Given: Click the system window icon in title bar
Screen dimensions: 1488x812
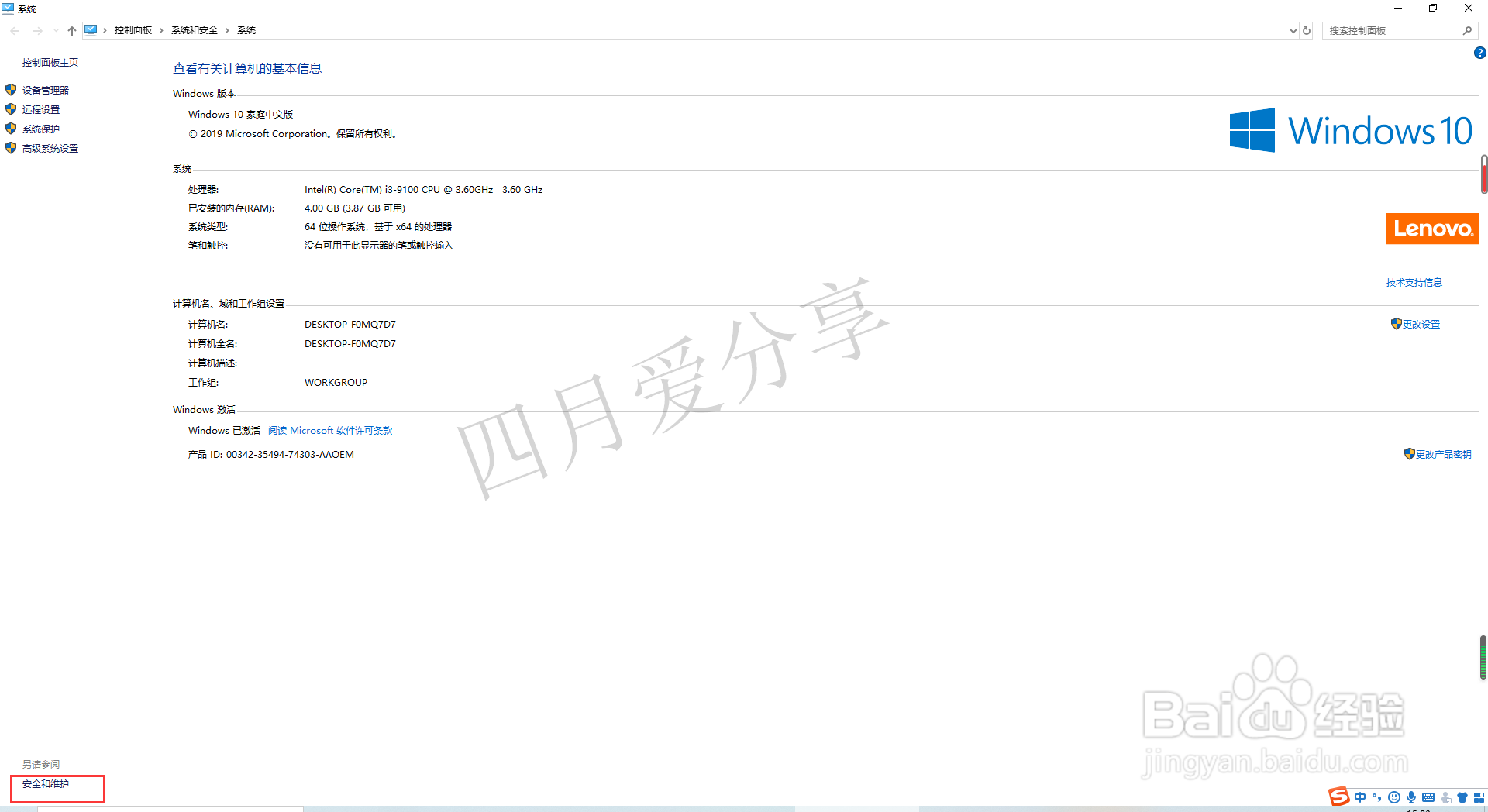Looking at the screenshot, I should tap(8, 9).
